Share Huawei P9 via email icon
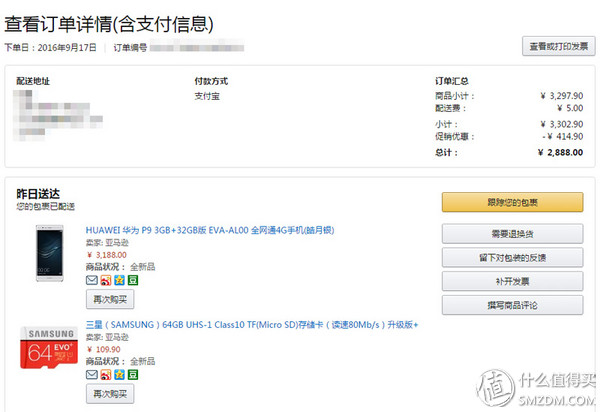 (91, 280)
